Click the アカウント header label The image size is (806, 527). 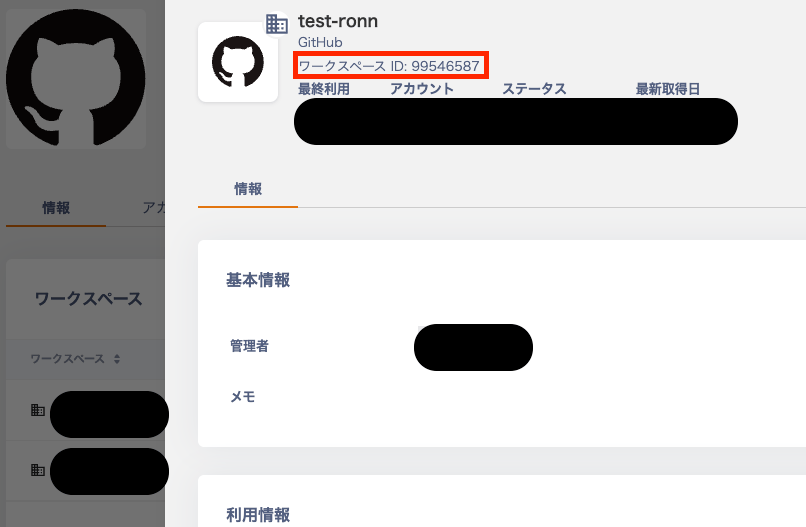[422, 89]
